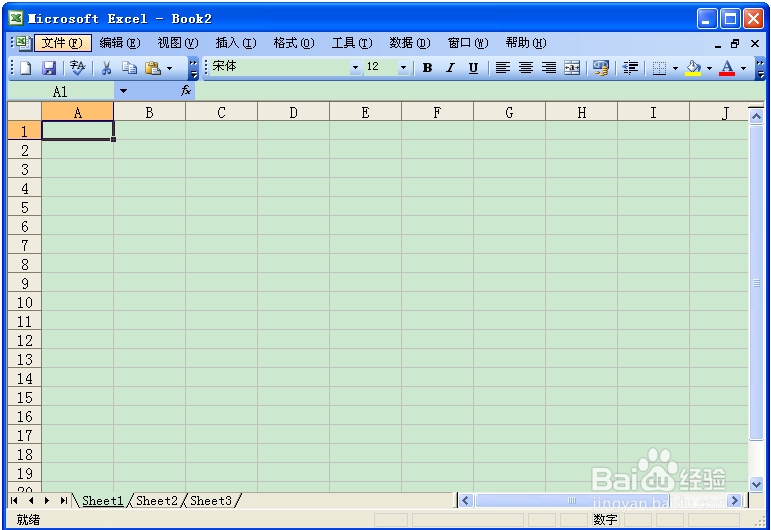771x530 pixels.
Task: Select column header D
Action: (x=294, y=113)
